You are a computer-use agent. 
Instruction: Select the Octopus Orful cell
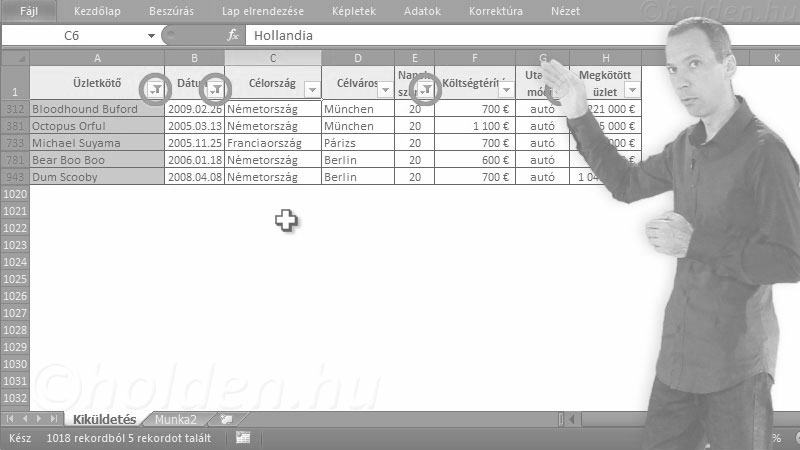coord(97,126)
